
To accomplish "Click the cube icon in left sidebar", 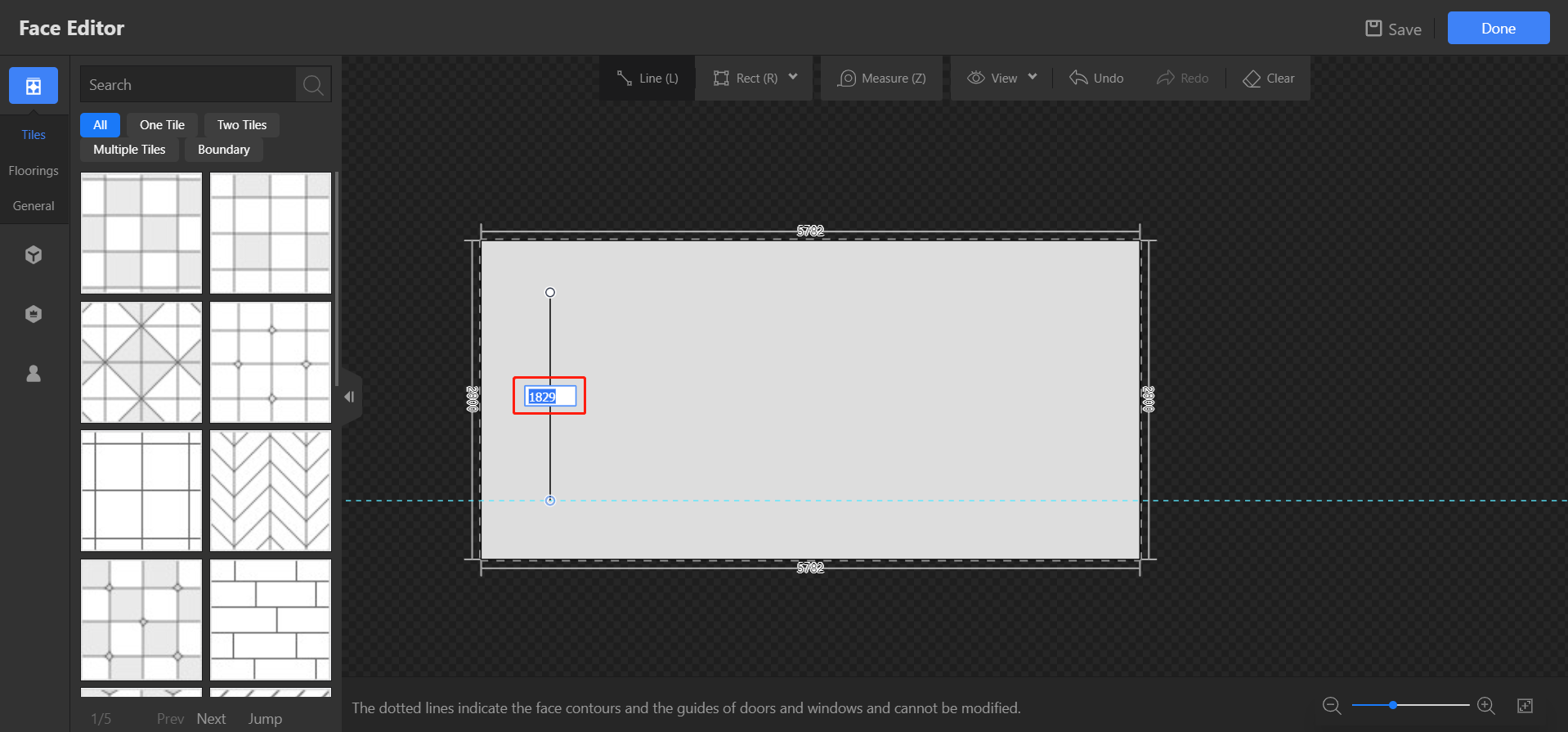I will coord(34,255).
